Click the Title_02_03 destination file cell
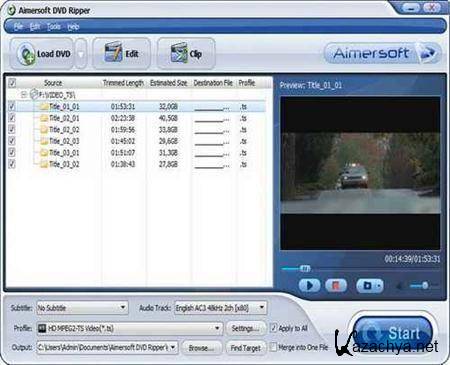The height and width of the screenshot is (365, 450). 212,142
